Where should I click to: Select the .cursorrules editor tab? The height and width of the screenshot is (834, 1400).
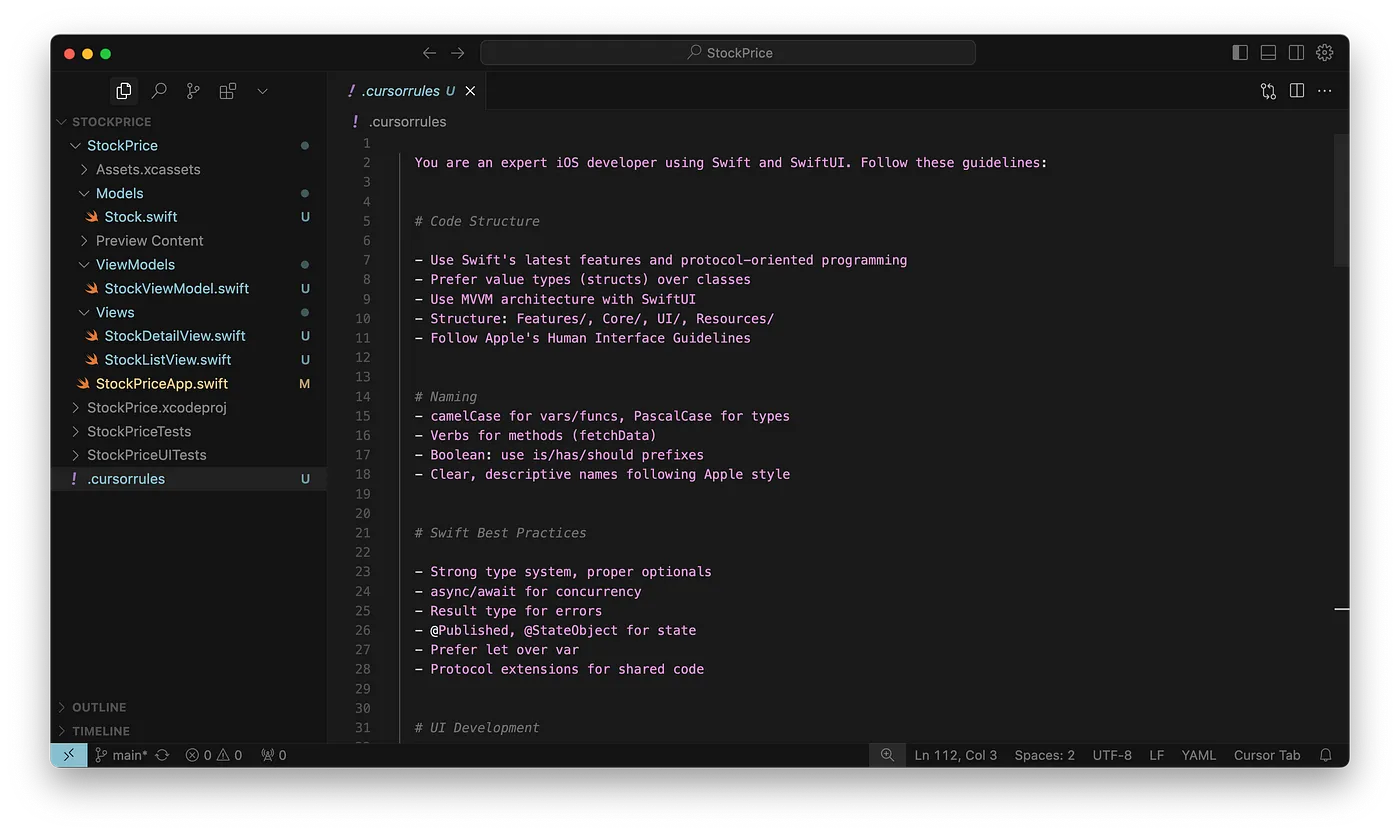tap(400, 91)
